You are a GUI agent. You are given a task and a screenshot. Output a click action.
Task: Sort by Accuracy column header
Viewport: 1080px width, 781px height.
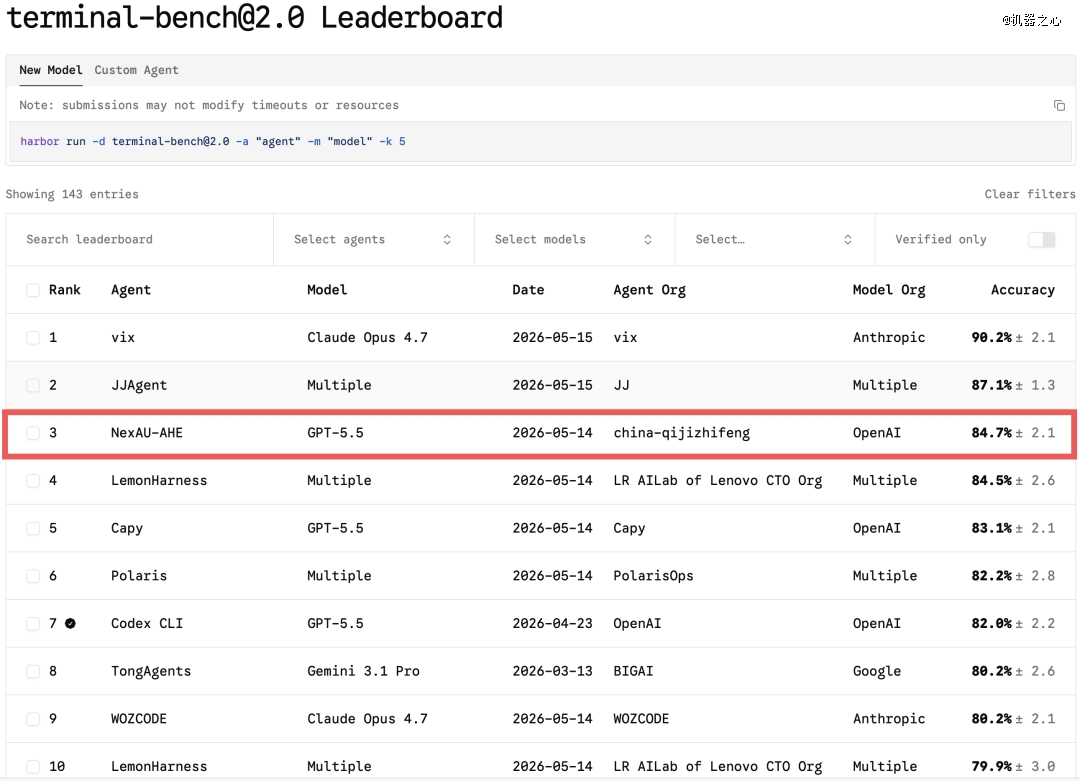(1023, 290)
